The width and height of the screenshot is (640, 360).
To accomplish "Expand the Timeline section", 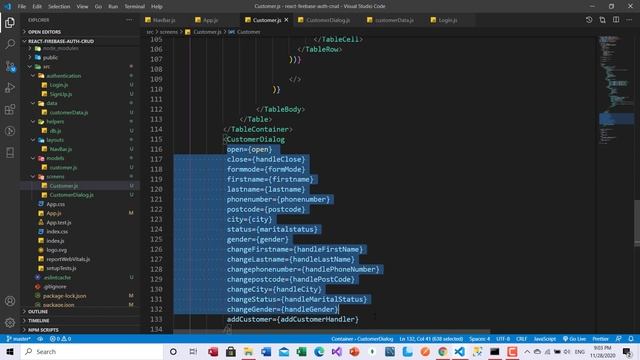I will pos(80,320).
